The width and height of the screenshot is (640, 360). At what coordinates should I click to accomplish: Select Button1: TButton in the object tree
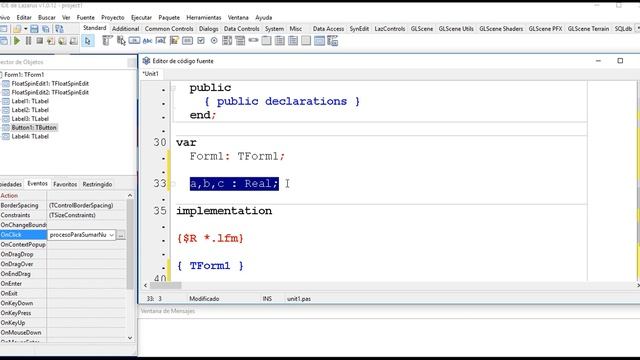[34, 128]
